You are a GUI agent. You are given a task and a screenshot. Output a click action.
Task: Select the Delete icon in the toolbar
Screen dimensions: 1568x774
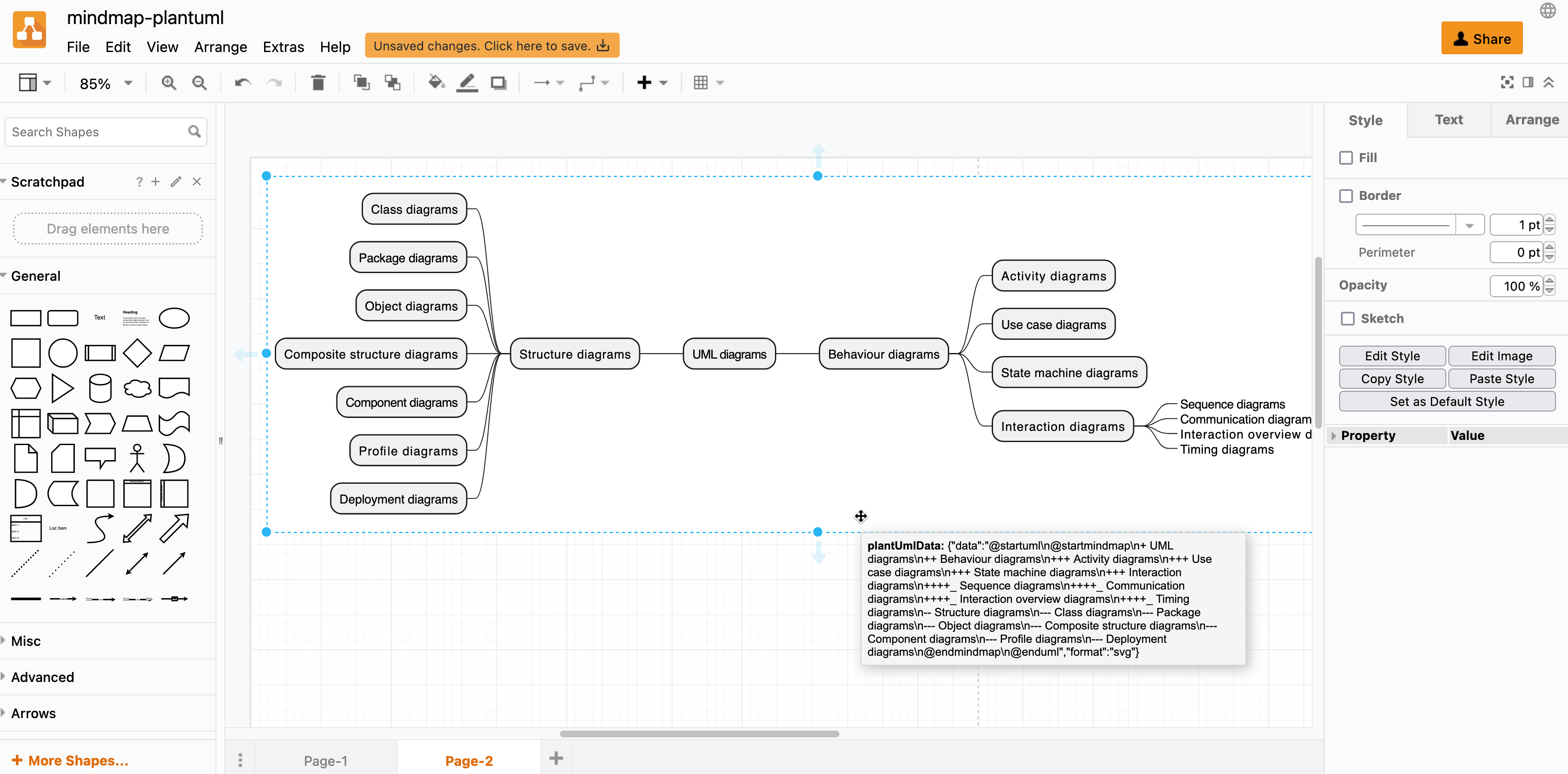(x=318, y=82)
